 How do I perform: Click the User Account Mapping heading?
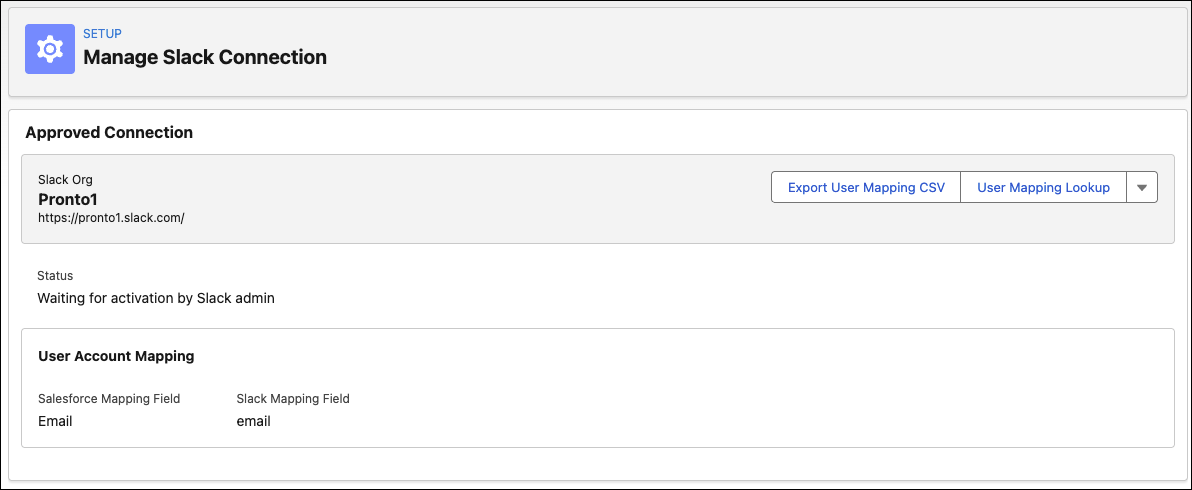click(116, 356)
